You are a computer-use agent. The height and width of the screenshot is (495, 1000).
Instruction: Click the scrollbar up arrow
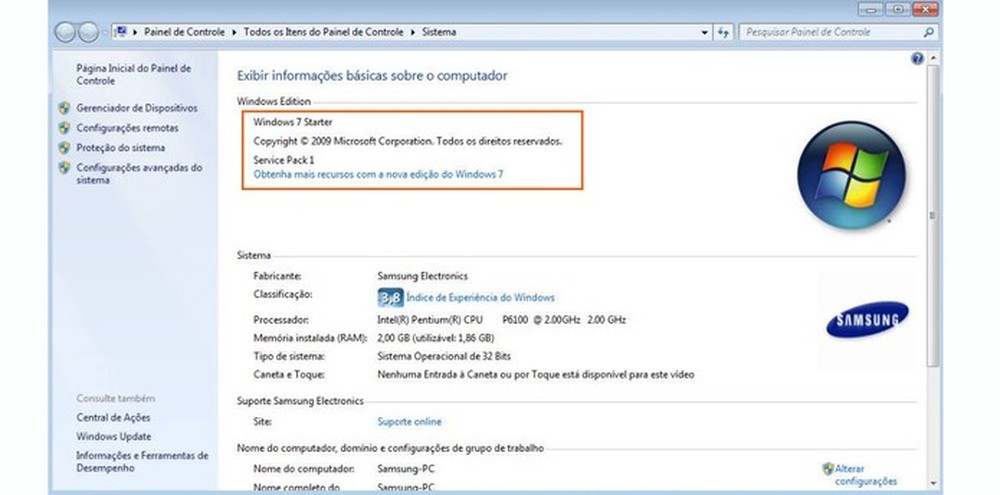pos(933,59)
